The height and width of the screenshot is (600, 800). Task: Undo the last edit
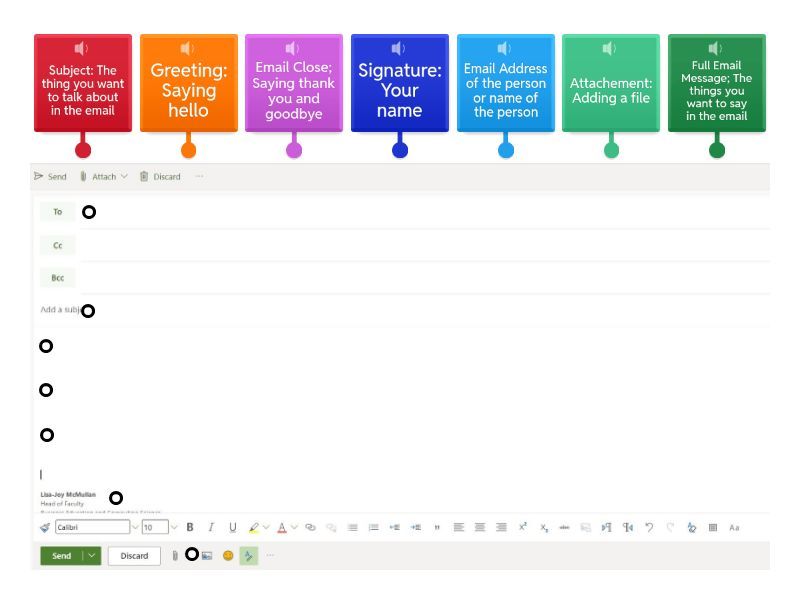tap(649, 527)
